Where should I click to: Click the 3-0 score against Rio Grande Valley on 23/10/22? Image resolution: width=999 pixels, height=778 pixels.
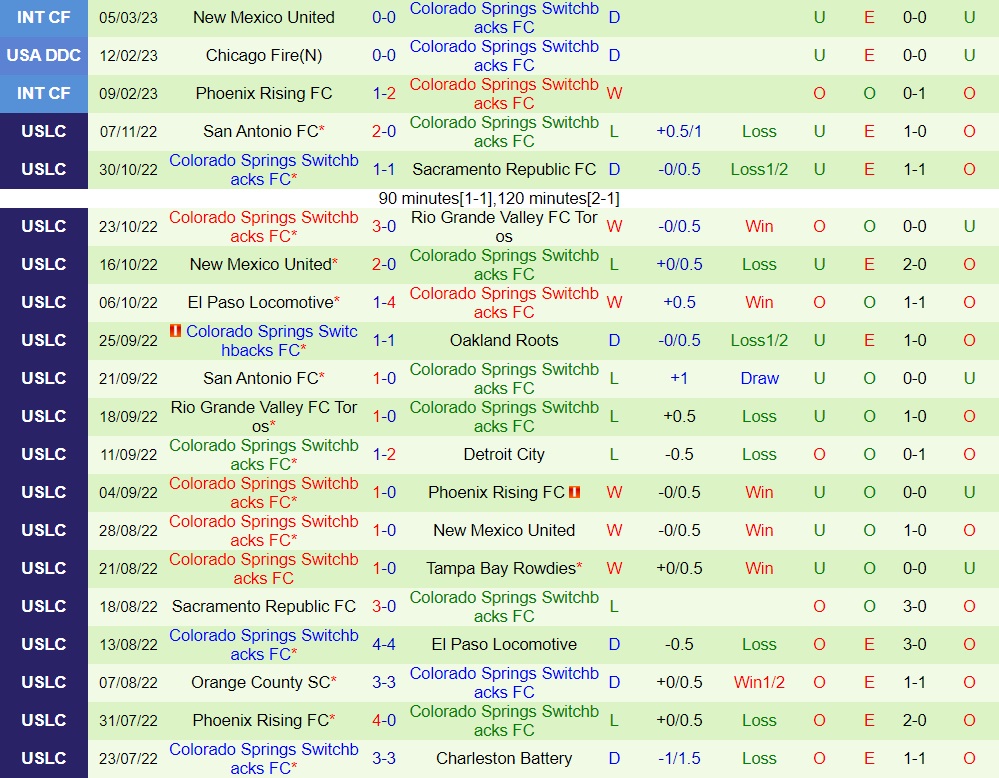click(384, 226)
